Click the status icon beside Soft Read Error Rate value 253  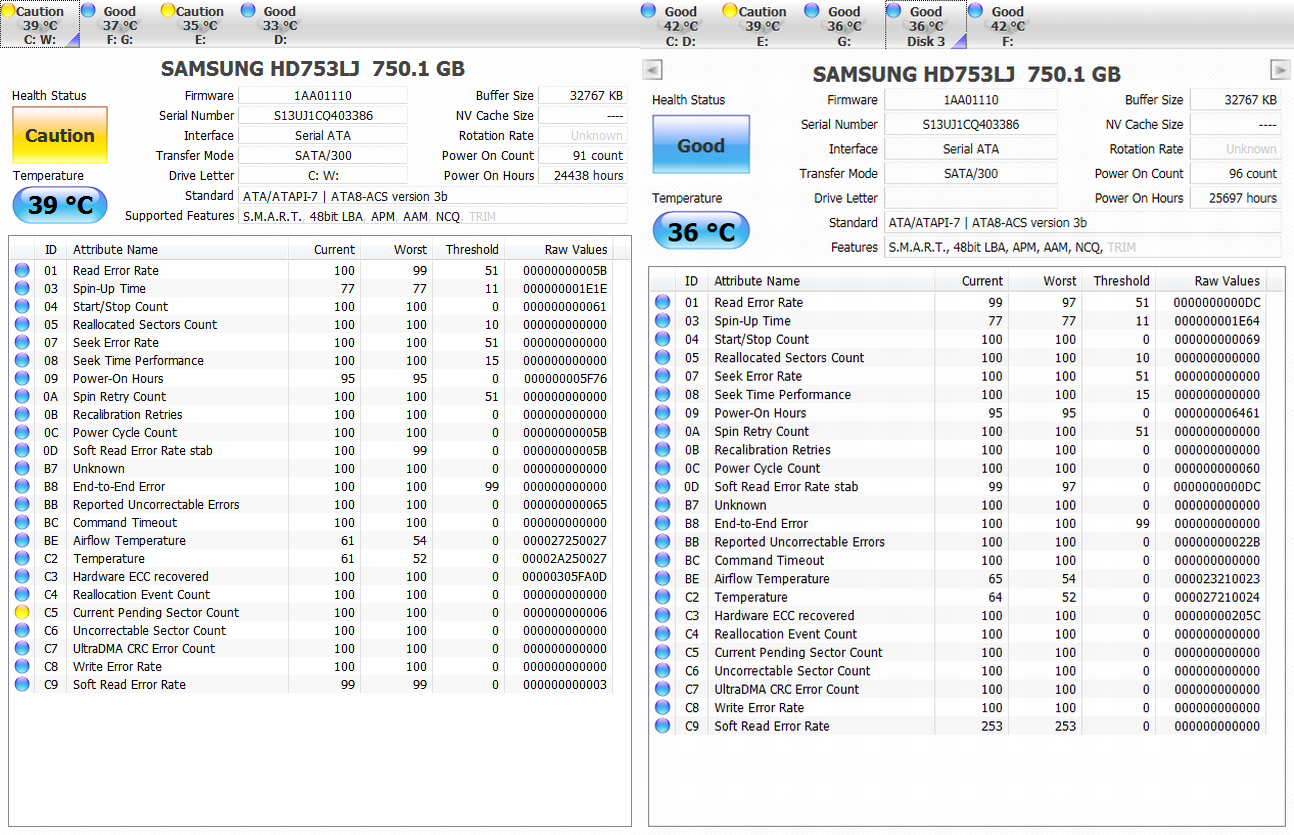coord(662,726)
